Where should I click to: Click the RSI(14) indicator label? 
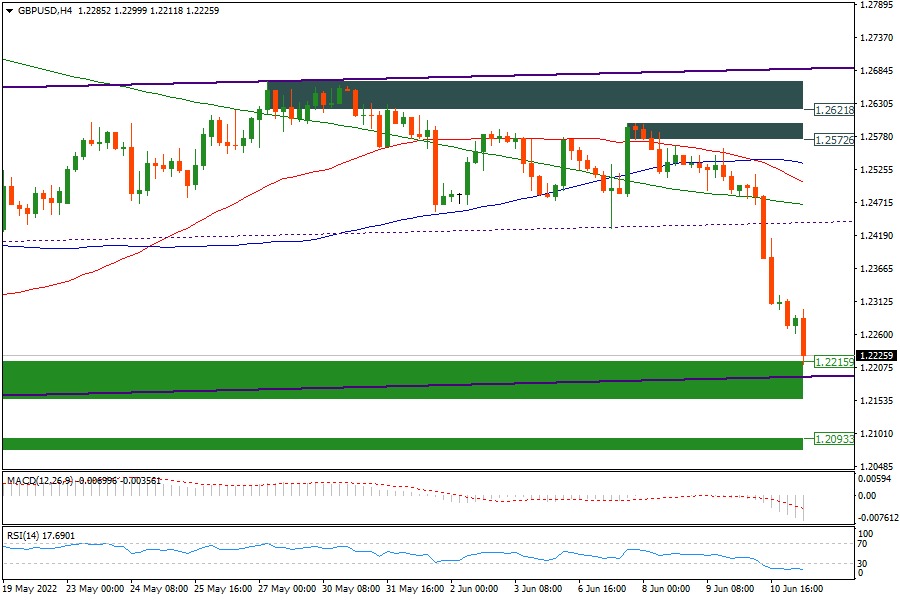tap(22, 536)
